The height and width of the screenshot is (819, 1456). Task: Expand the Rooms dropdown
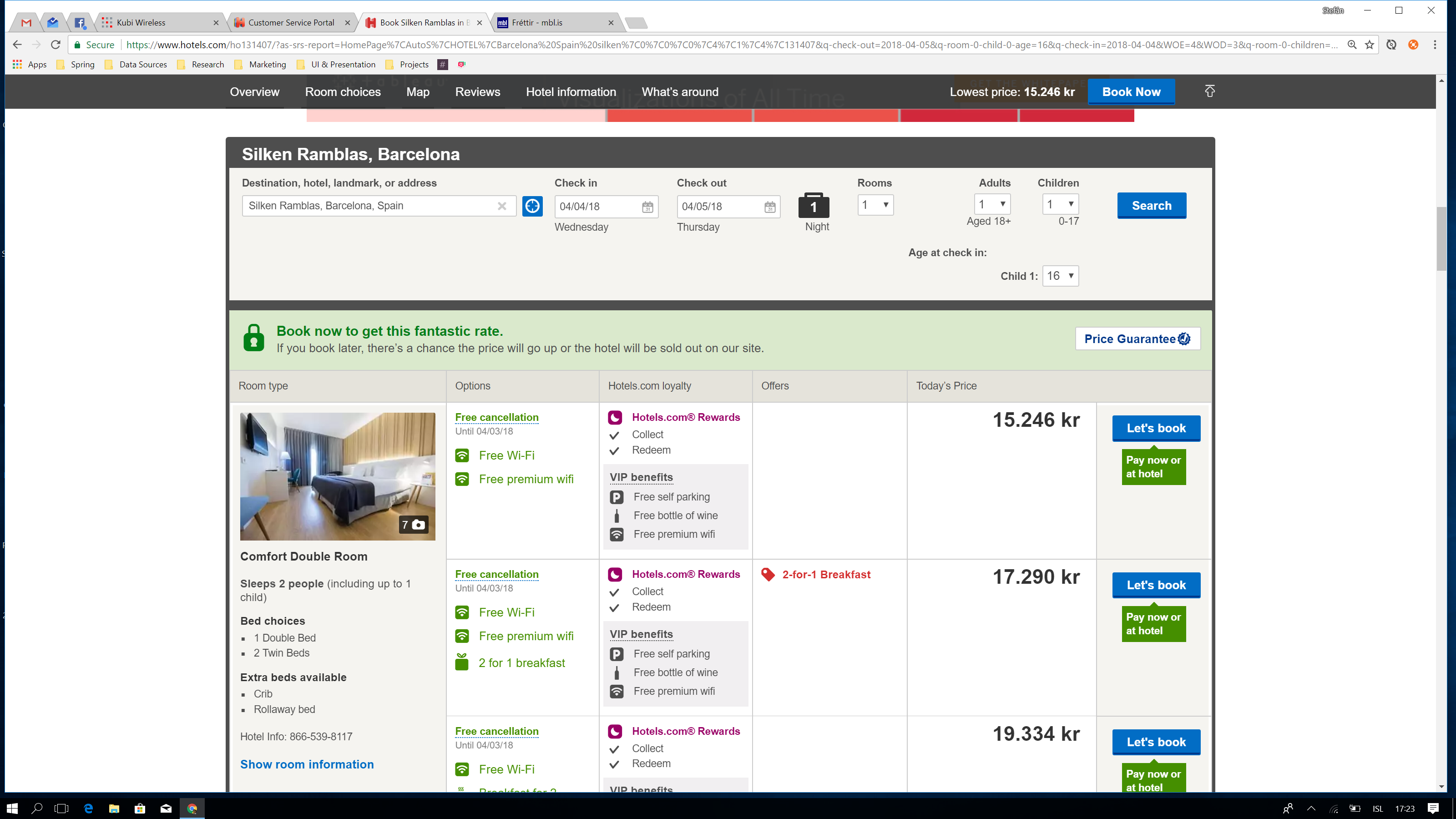pyautogui.click(x=875, y=205)
